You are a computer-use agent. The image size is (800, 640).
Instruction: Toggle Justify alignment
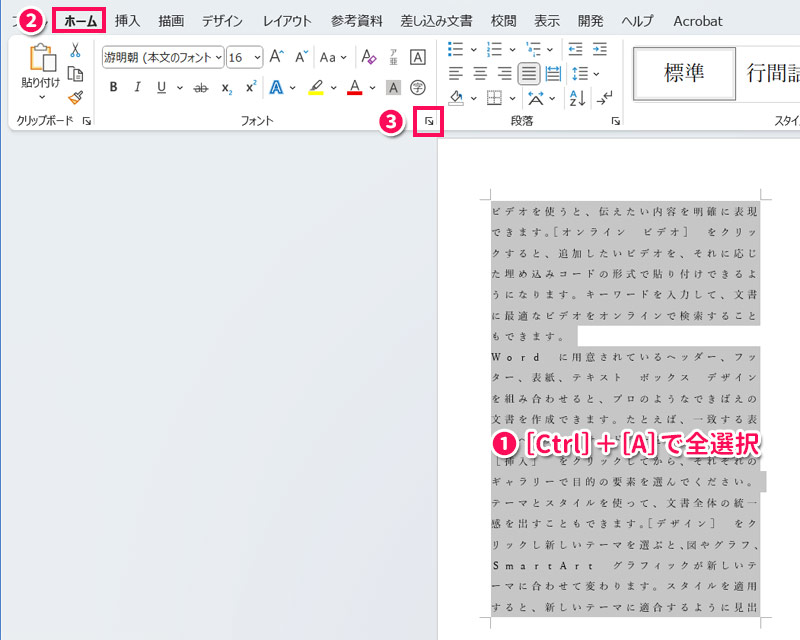[x=529, y=74]
